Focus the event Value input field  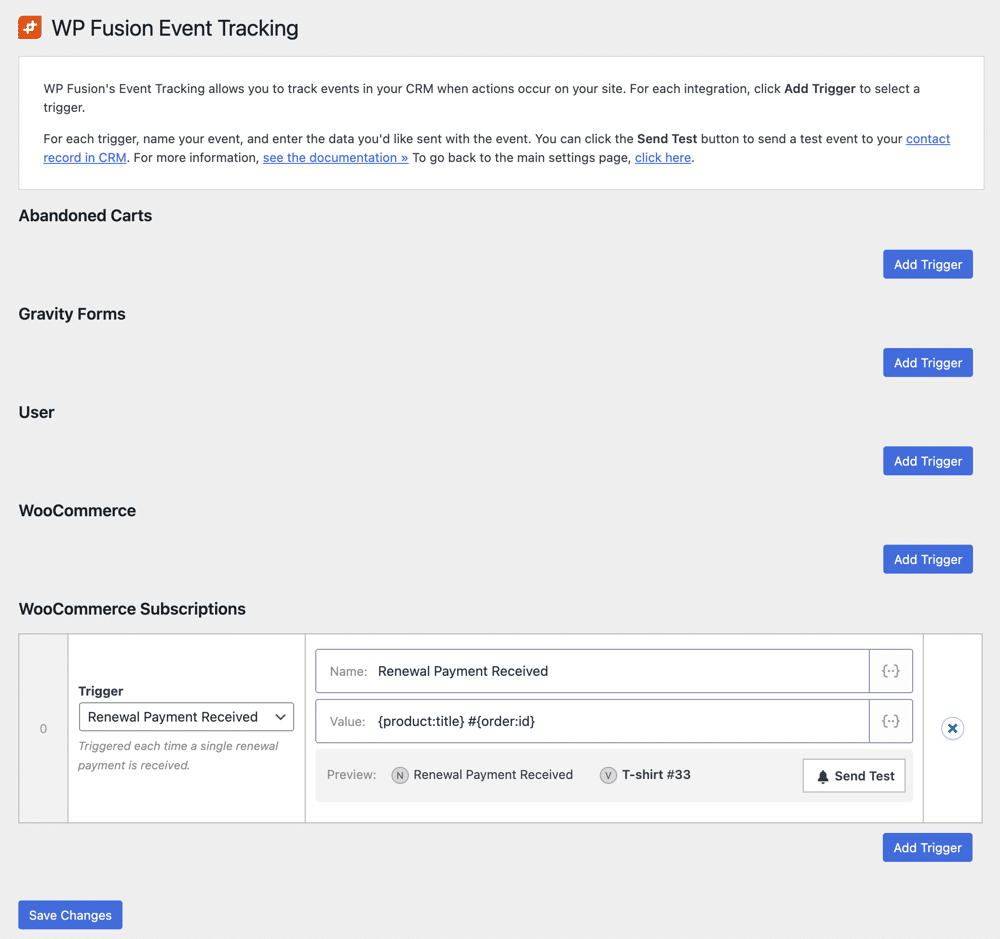[x=620, y=721]
